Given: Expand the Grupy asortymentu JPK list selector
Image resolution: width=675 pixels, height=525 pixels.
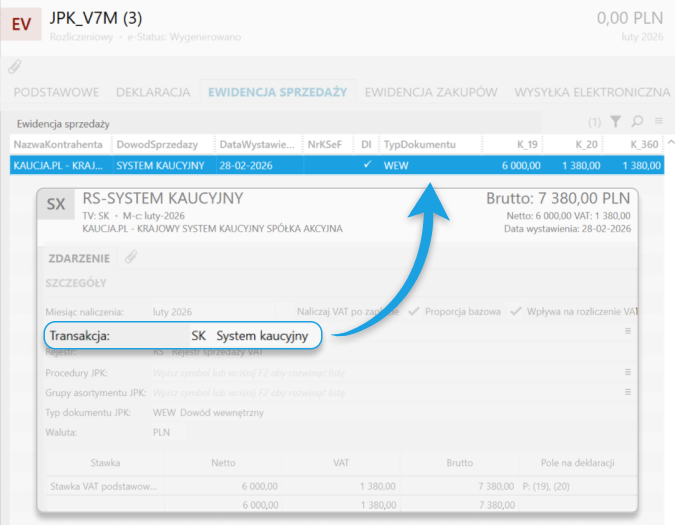Looking at the screenshot, I should (x=627, y=392).
